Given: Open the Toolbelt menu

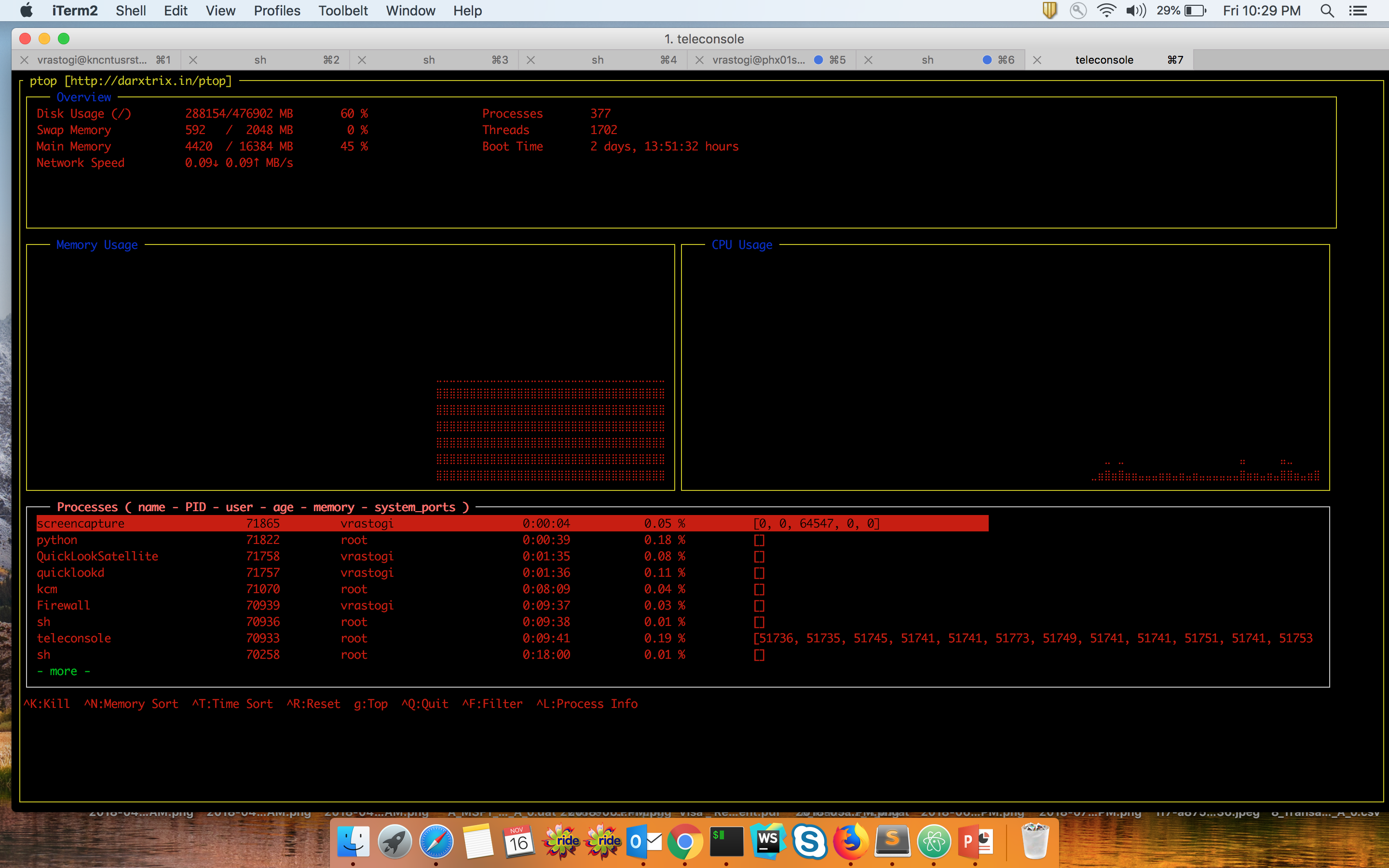Looking at the screenshot, I should [x=342, y=11].
